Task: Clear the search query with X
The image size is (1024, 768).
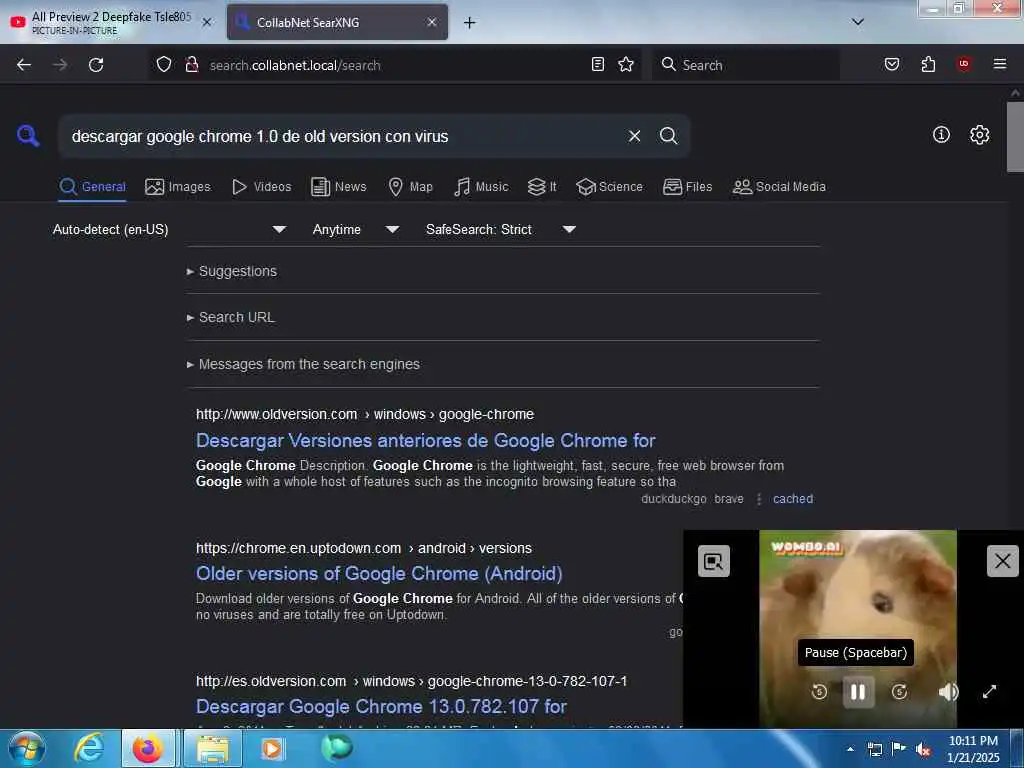Action: click(x=634, y=136)
